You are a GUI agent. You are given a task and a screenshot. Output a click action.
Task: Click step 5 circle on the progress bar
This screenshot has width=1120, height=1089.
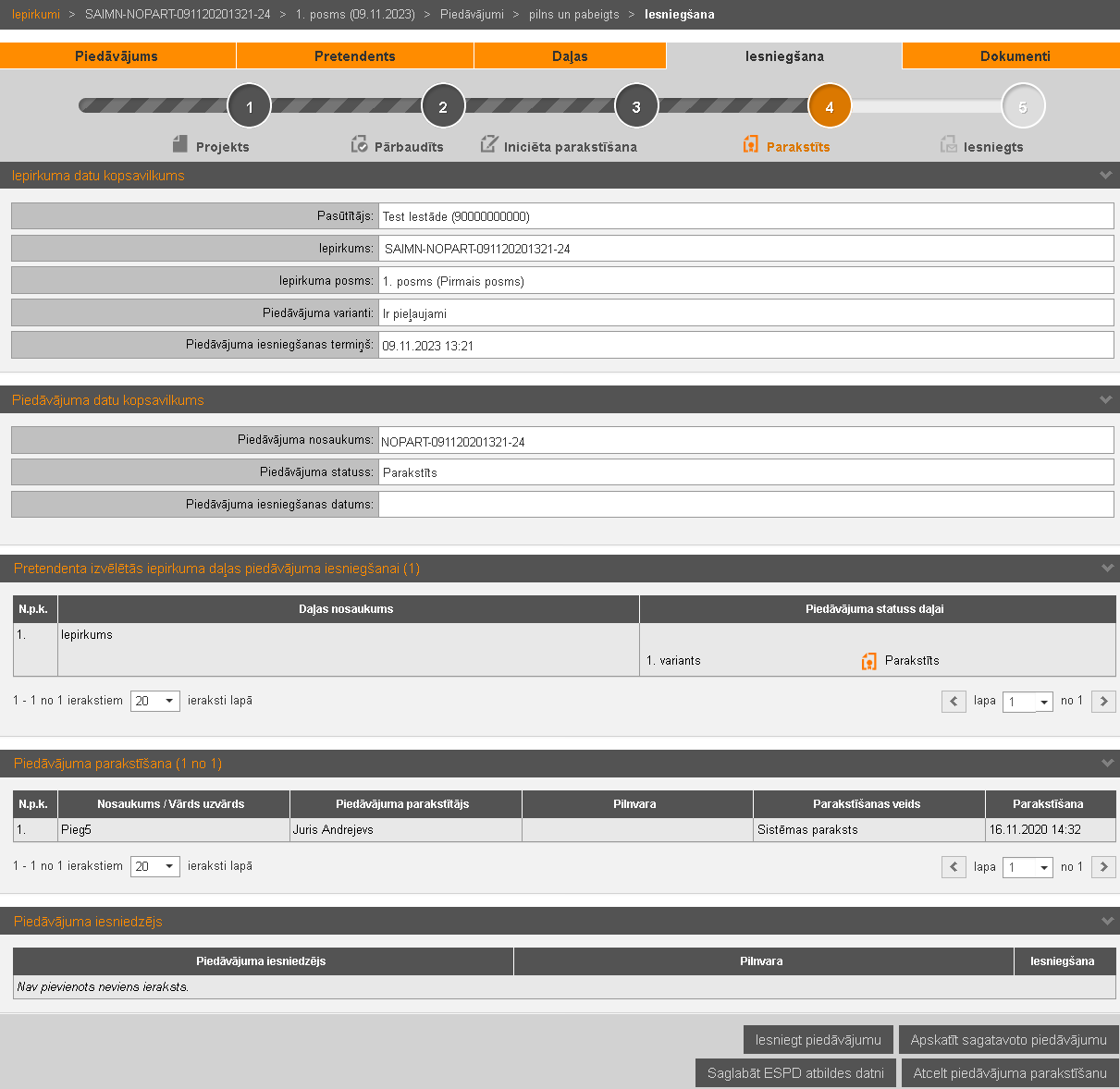[1022, 107]
